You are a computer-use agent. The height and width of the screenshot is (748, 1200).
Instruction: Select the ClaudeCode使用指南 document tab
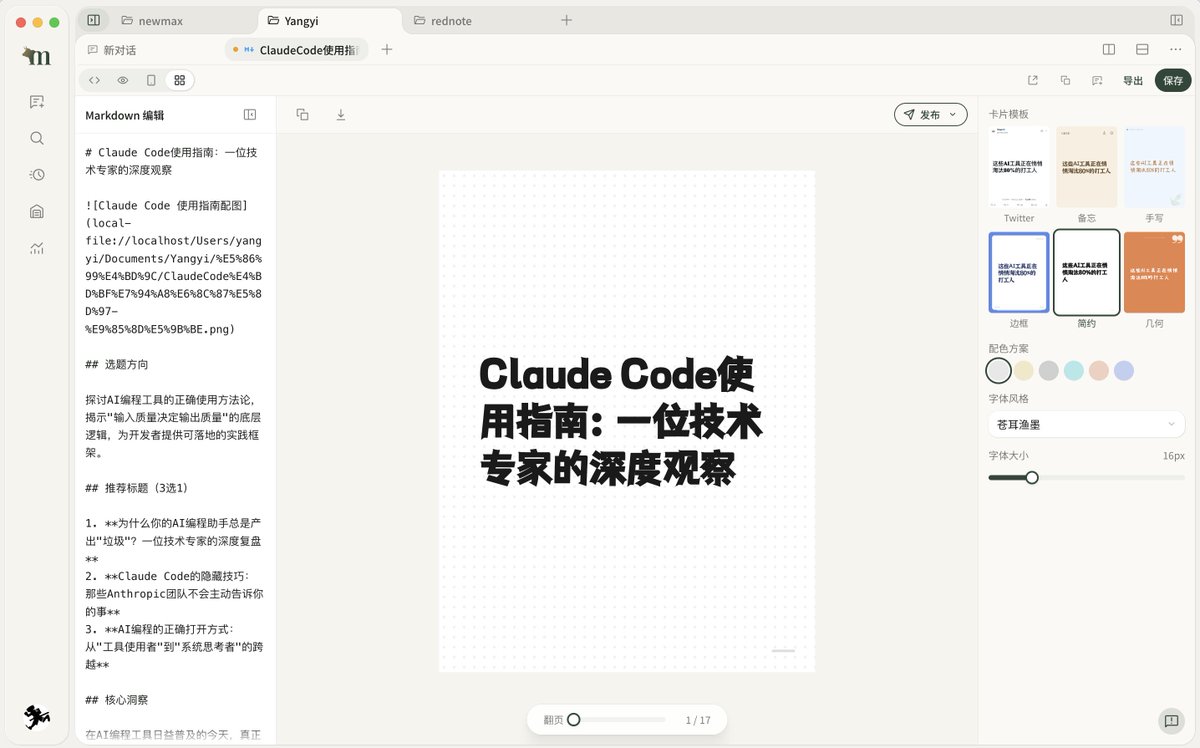click(296, 50)
